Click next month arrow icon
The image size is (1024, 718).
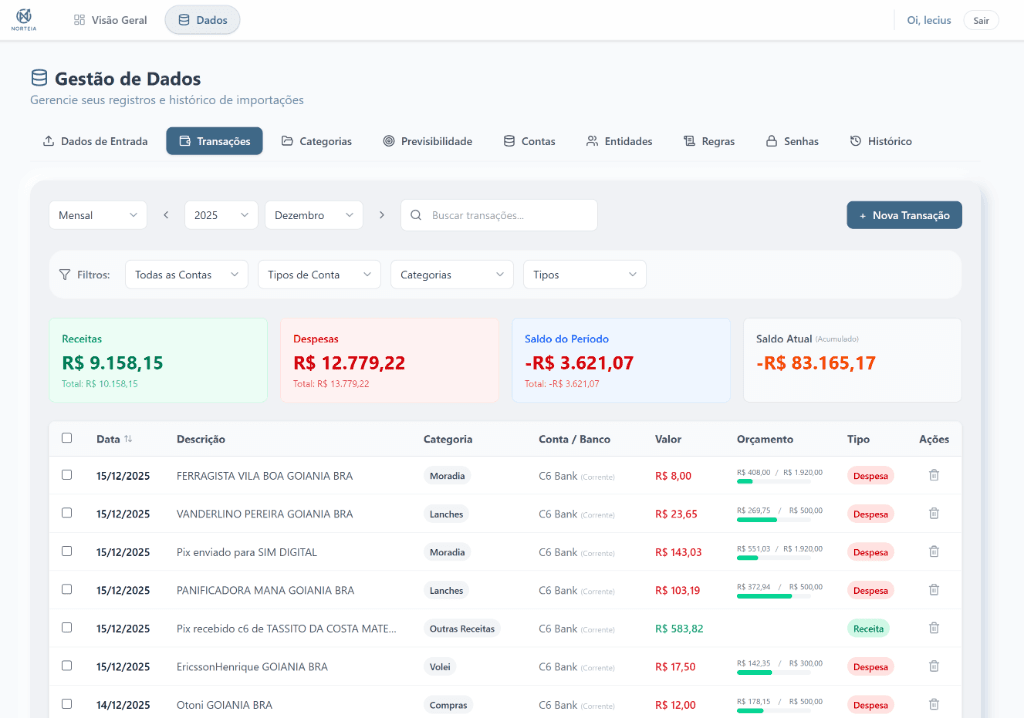381,215
